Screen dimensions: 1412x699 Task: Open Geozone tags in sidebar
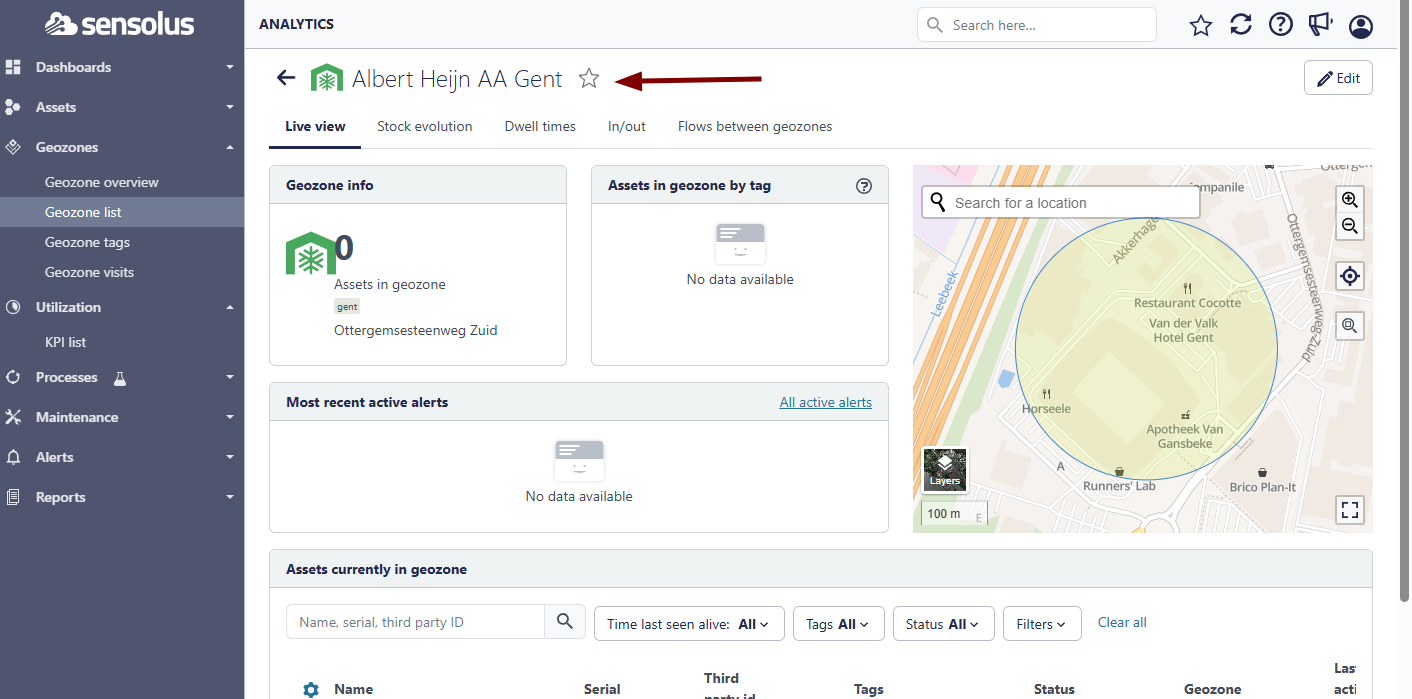(x=87, y=242)
